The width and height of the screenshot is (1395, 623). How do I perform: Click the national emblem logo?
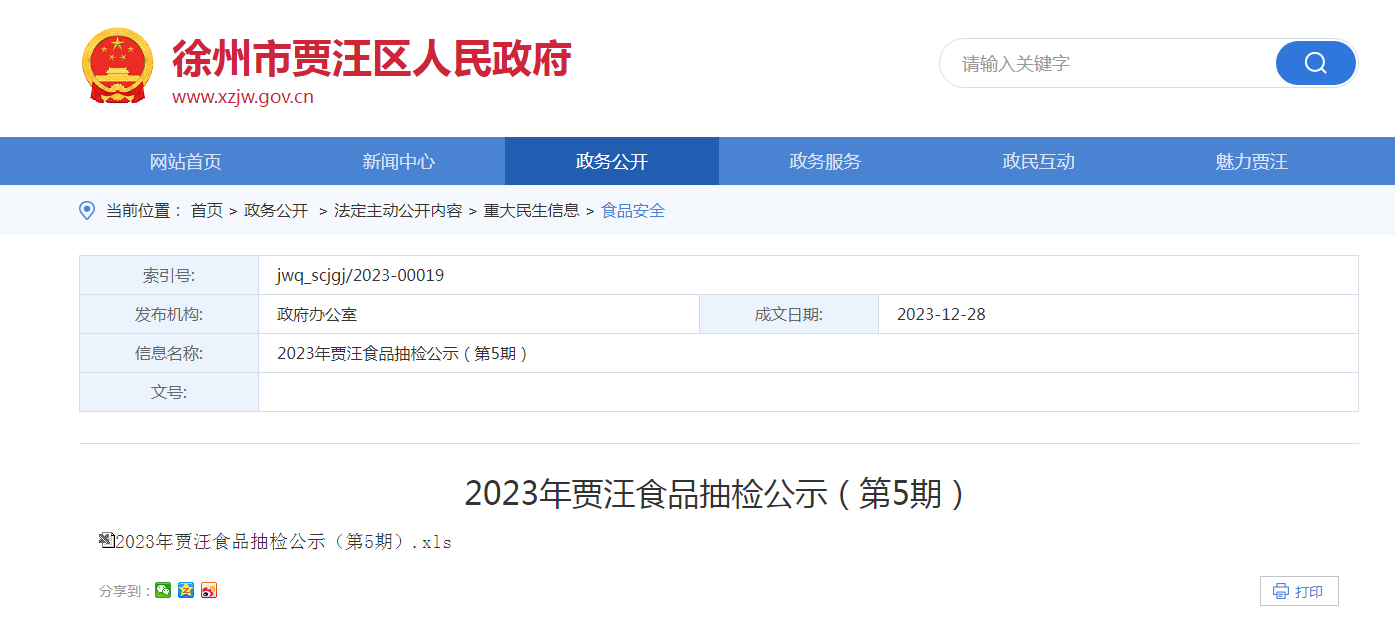(x=117, y=66)
